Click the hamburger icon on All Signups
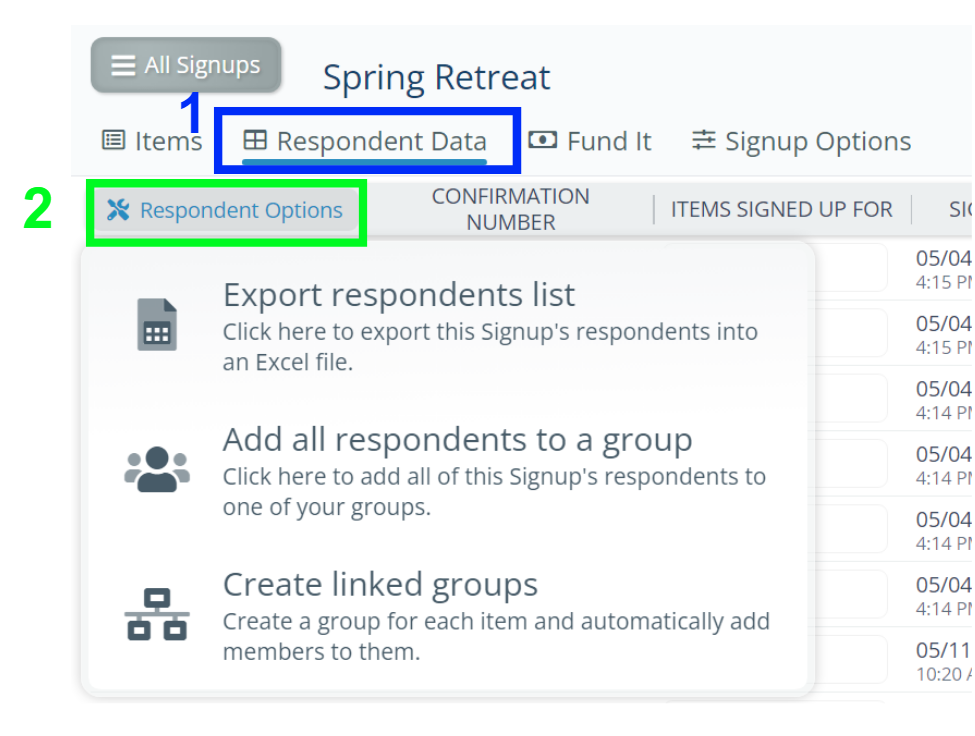 tap(122, 65)
